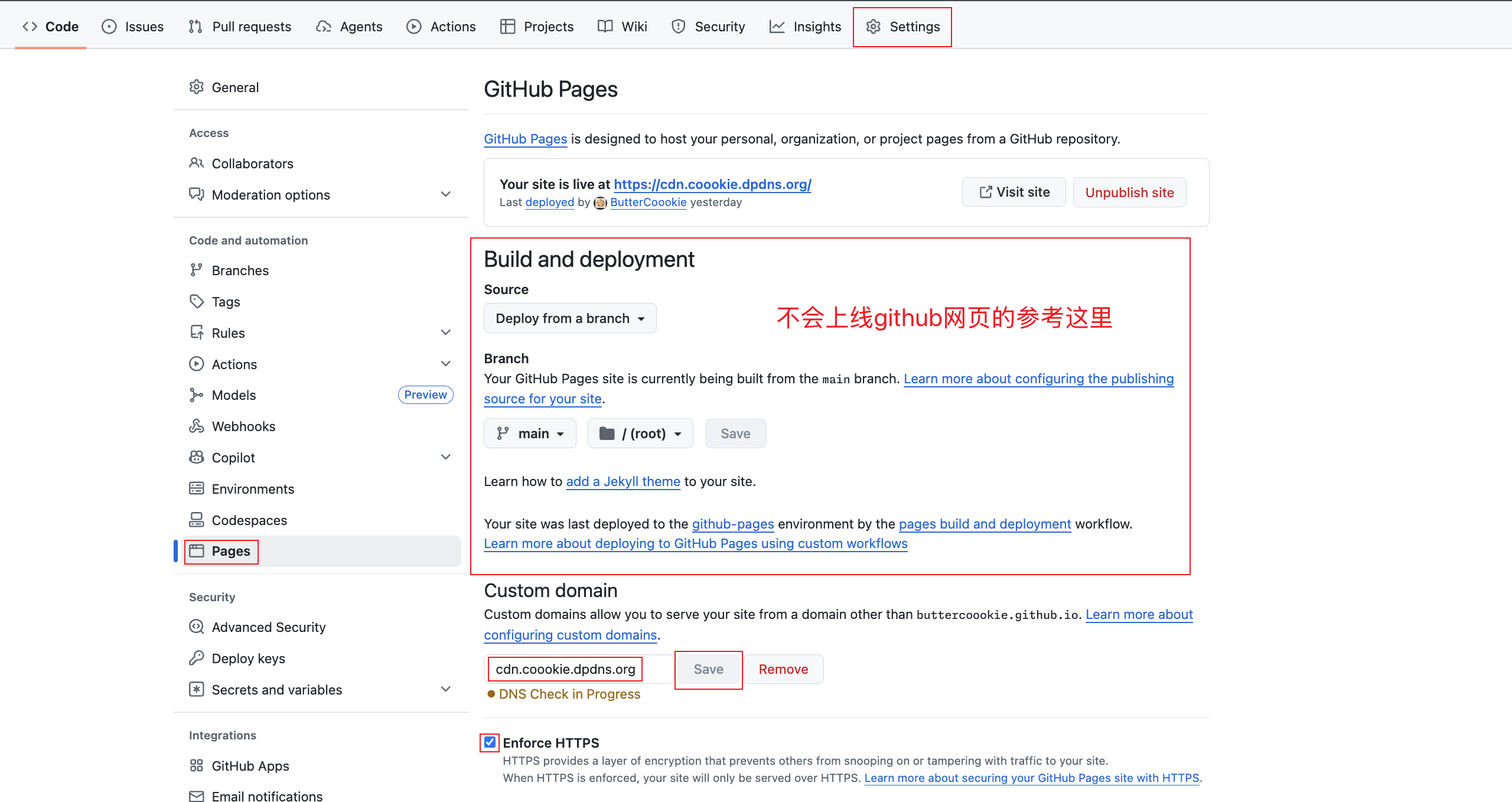
Task: Click the custom domain input field
Action: (x=579, y=670)
